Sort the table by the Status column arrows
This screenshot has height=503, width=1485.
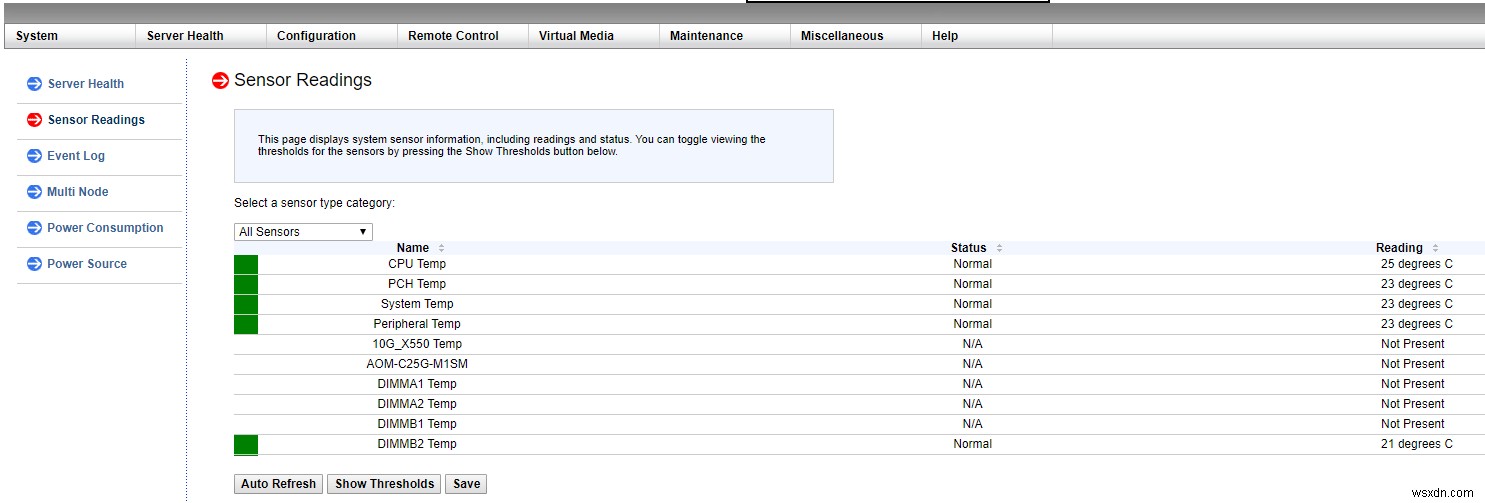[x=999, y=248]
